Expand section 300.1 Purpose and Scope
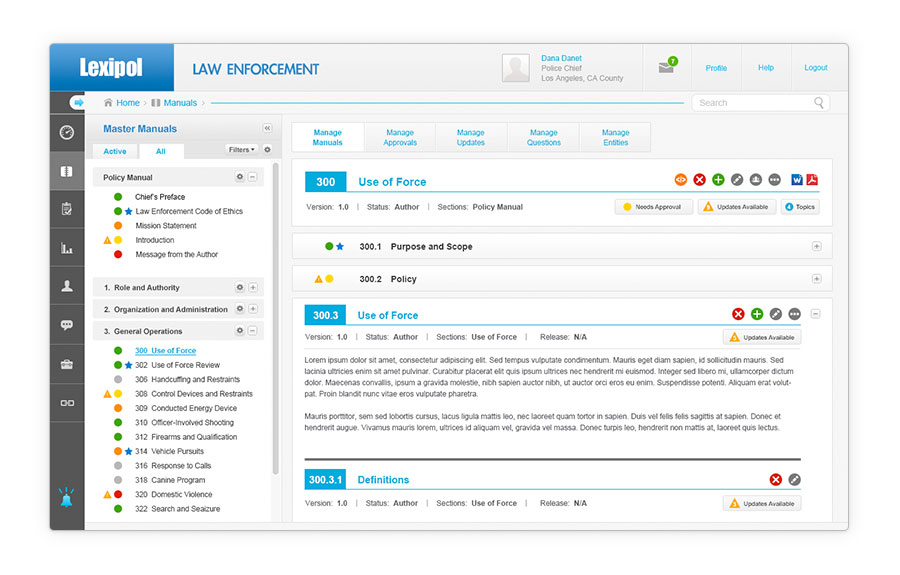Viewport: 900px width, 575px height. (x=816, y=246)
